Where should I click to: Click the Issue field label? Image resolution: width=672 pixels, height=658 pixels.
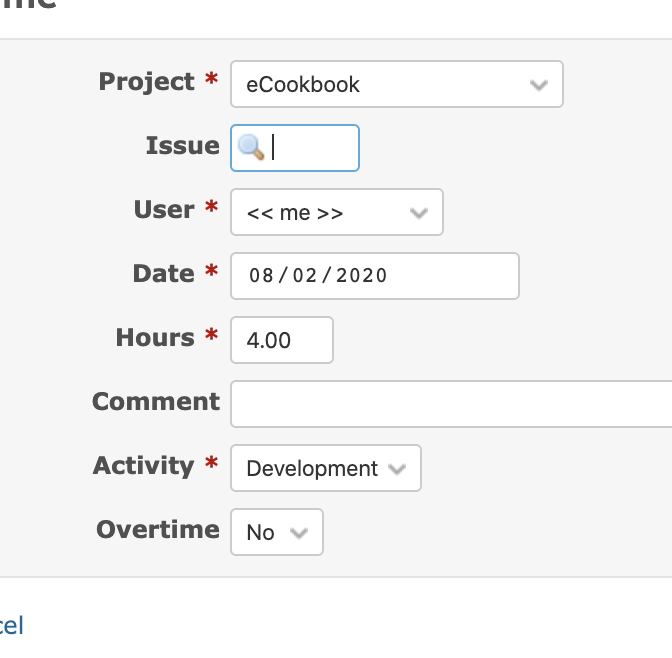click(183, 145)
